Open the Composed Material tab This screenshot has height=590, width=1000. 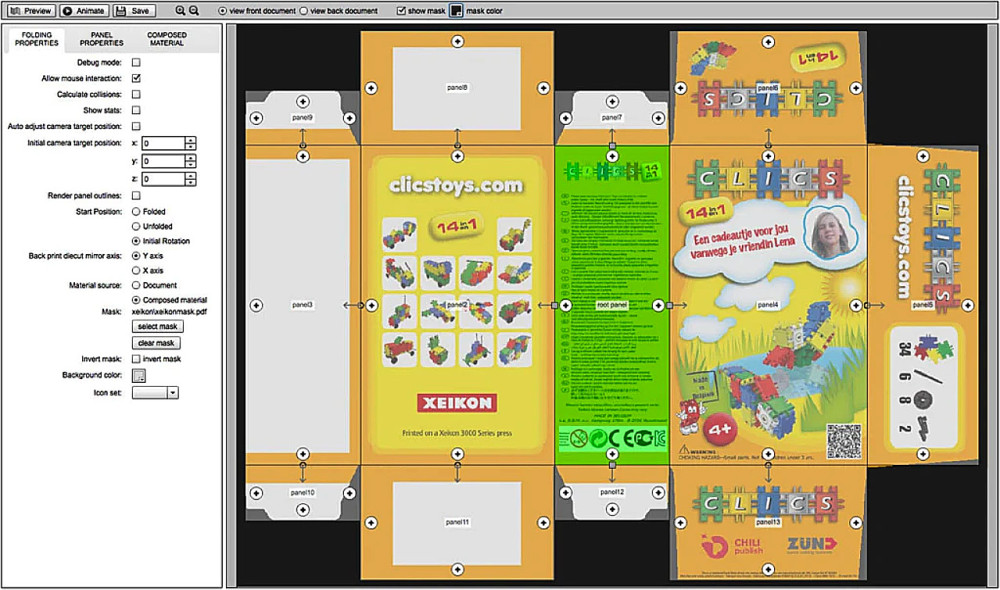(x=166, y=39)
